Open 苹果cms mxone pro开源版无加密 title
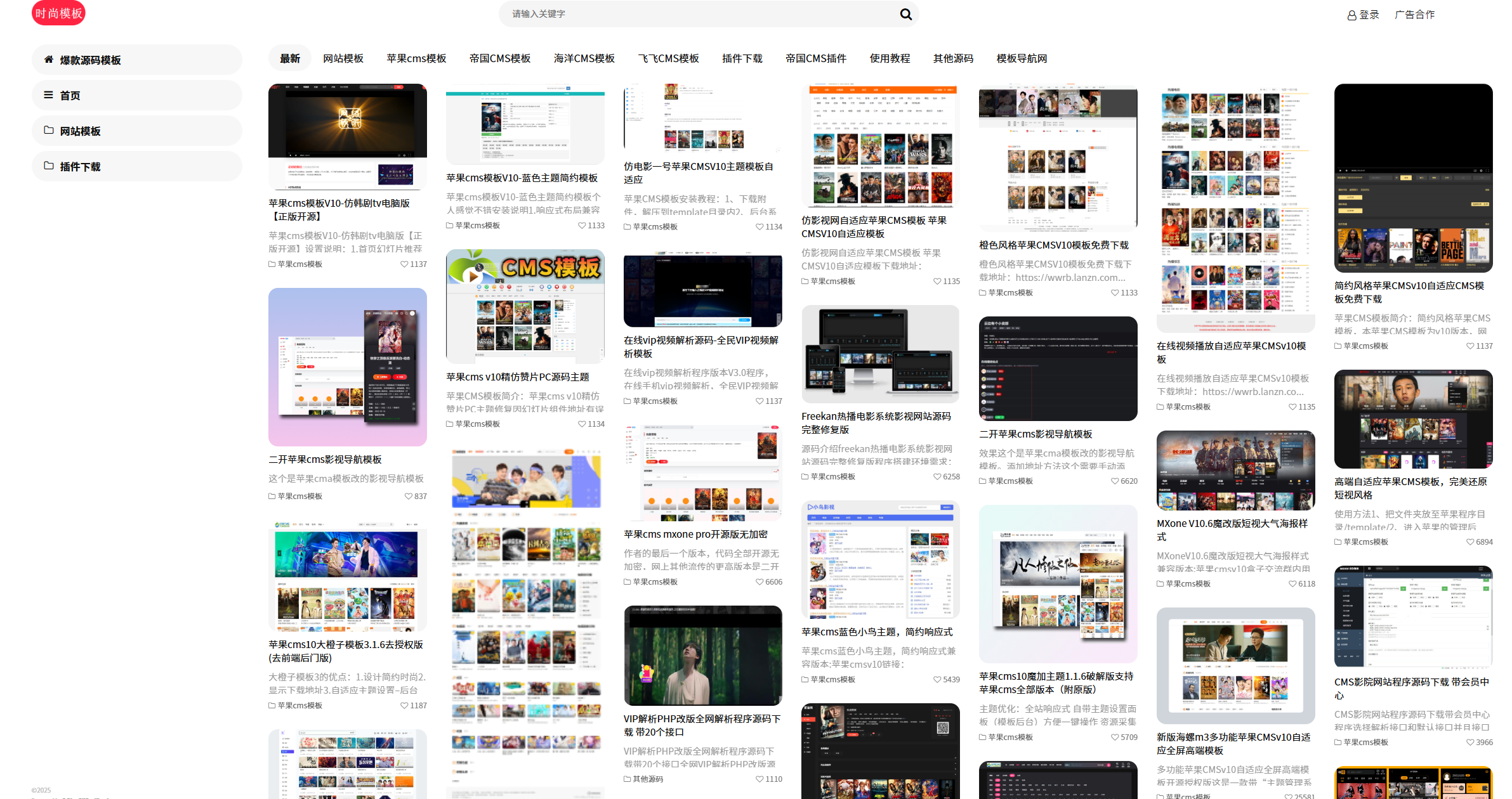The width and height of the screenshot is (1512, 799). (695, 535)
